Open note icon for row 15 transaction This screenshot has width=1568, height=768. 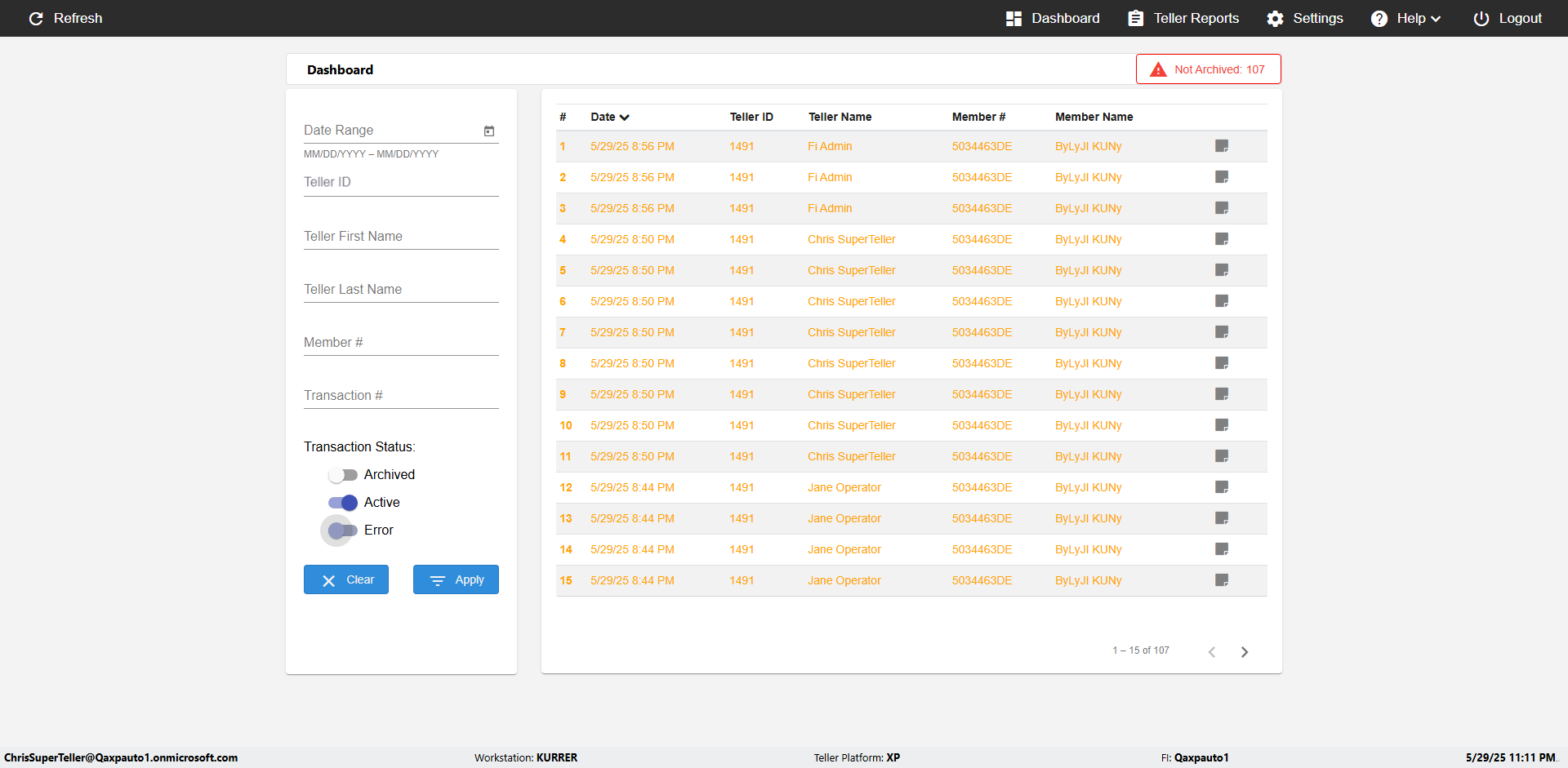click(1222, 580)
